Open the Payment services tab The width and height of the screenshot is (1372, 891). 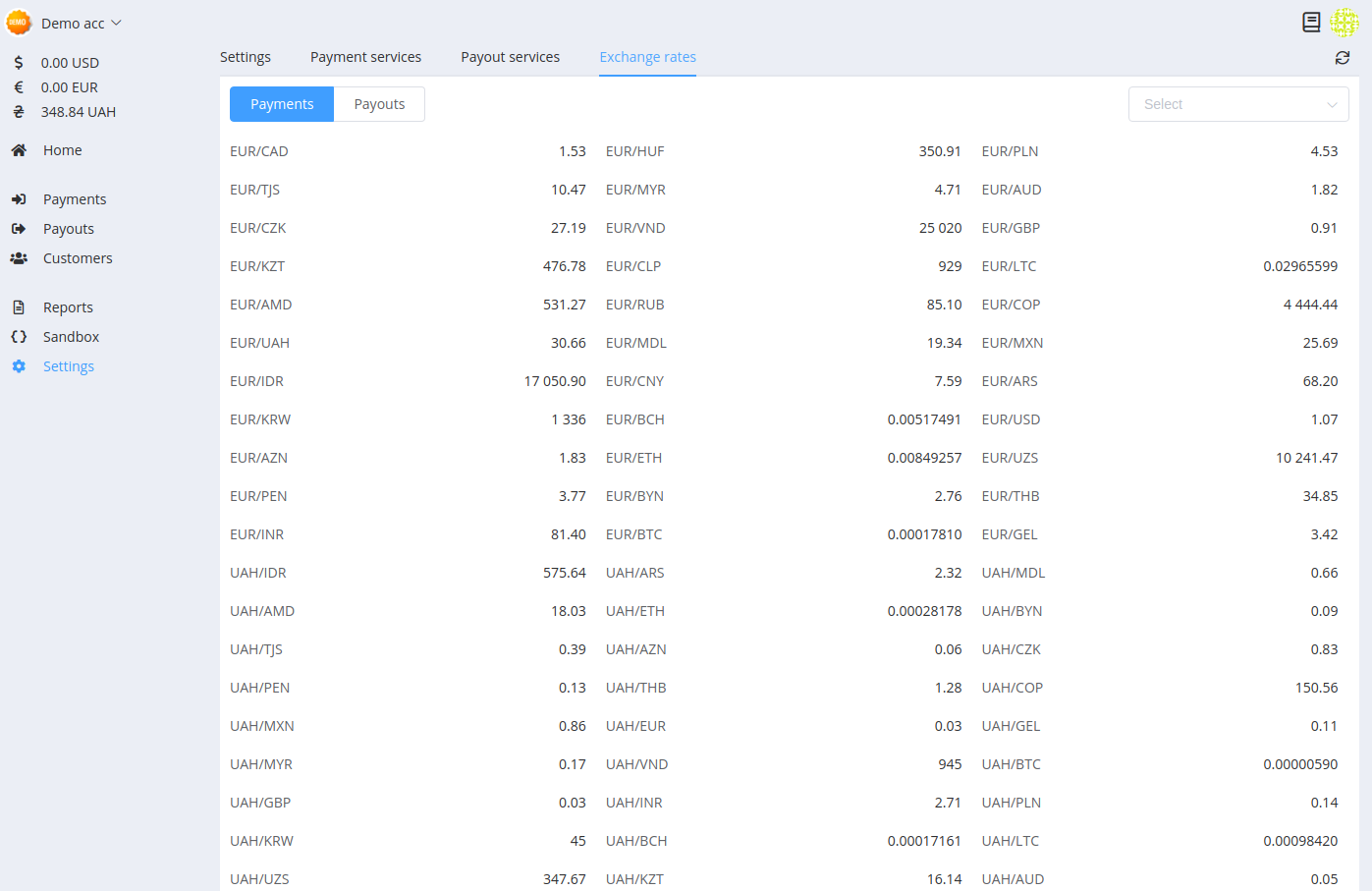365,57
